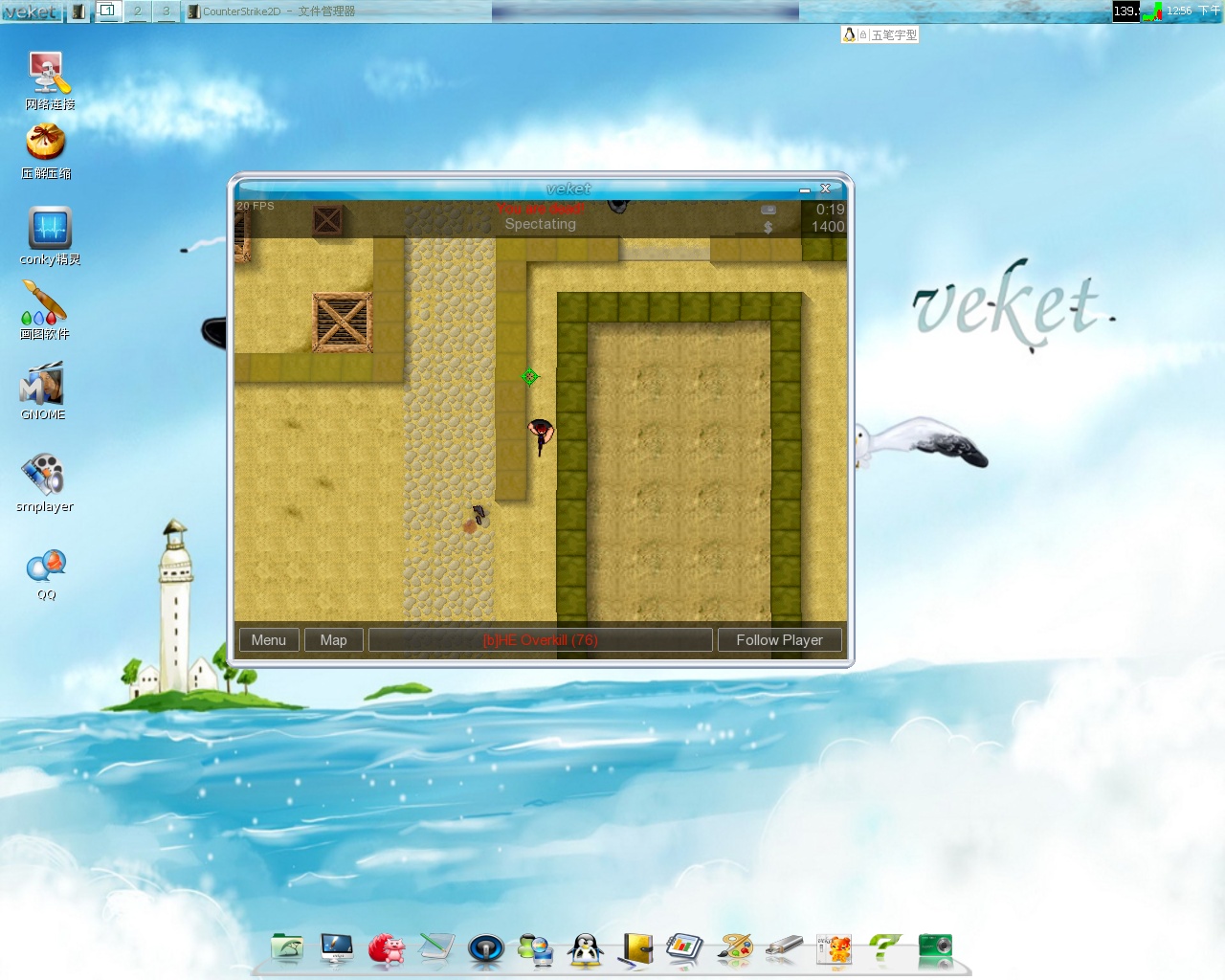The height and width of the screenshot is (980, 1225).
Task: Minimize the veket game window
Action: tap(805, 189)
